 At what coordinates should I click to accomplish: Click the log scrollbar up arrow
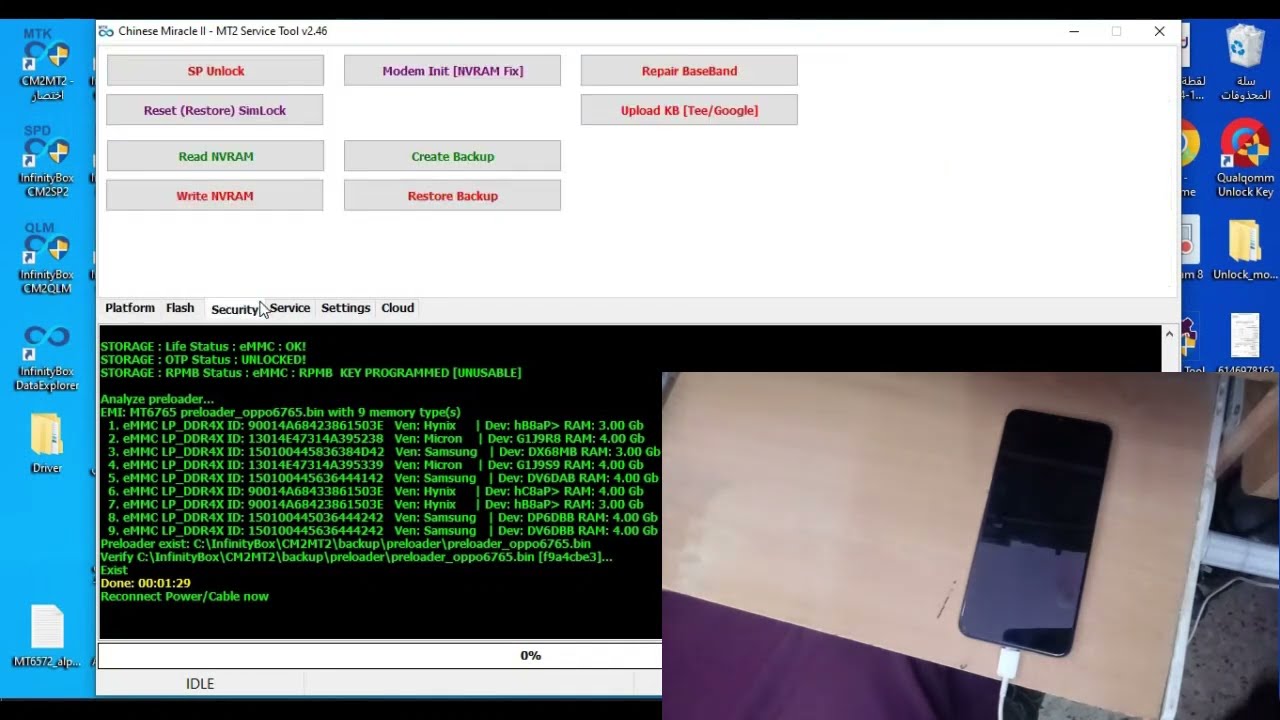click(1169, 335)
